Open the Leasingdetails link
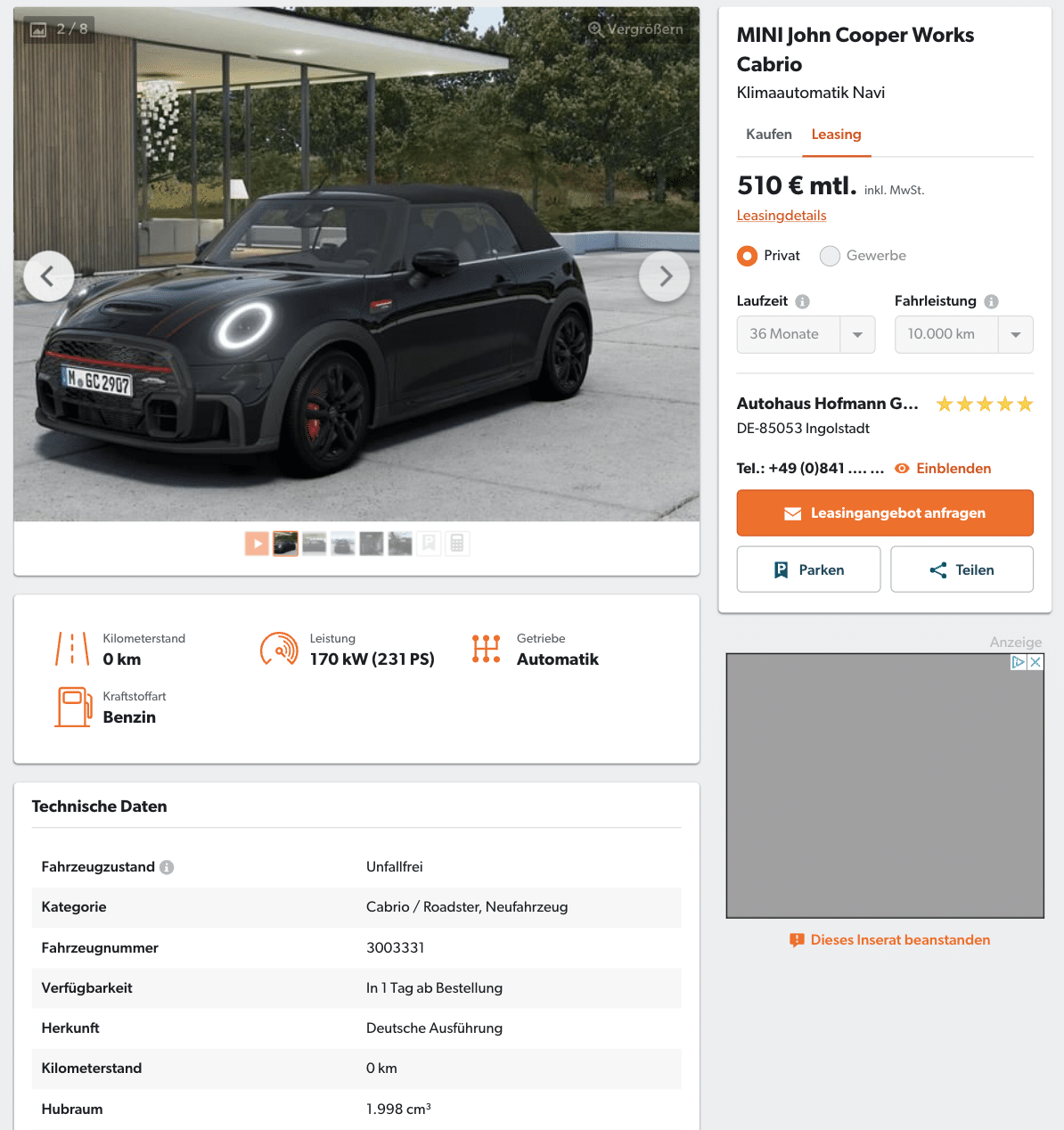Image resolution: width=1064 pixels, height=1130 pixels. pos(782,216)
